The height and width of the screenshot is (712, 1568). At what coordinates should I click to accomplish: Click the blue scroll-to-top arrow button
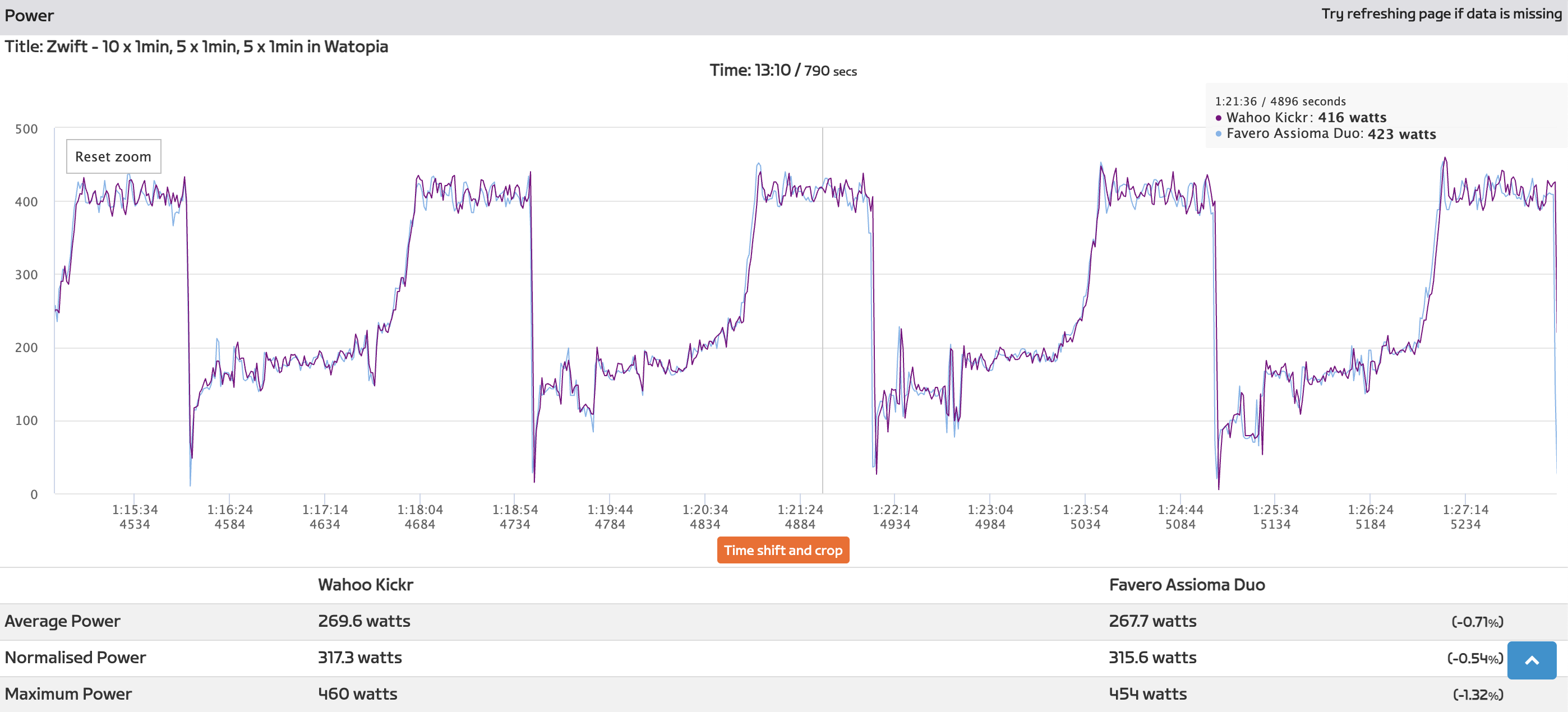click(1532, 660)
